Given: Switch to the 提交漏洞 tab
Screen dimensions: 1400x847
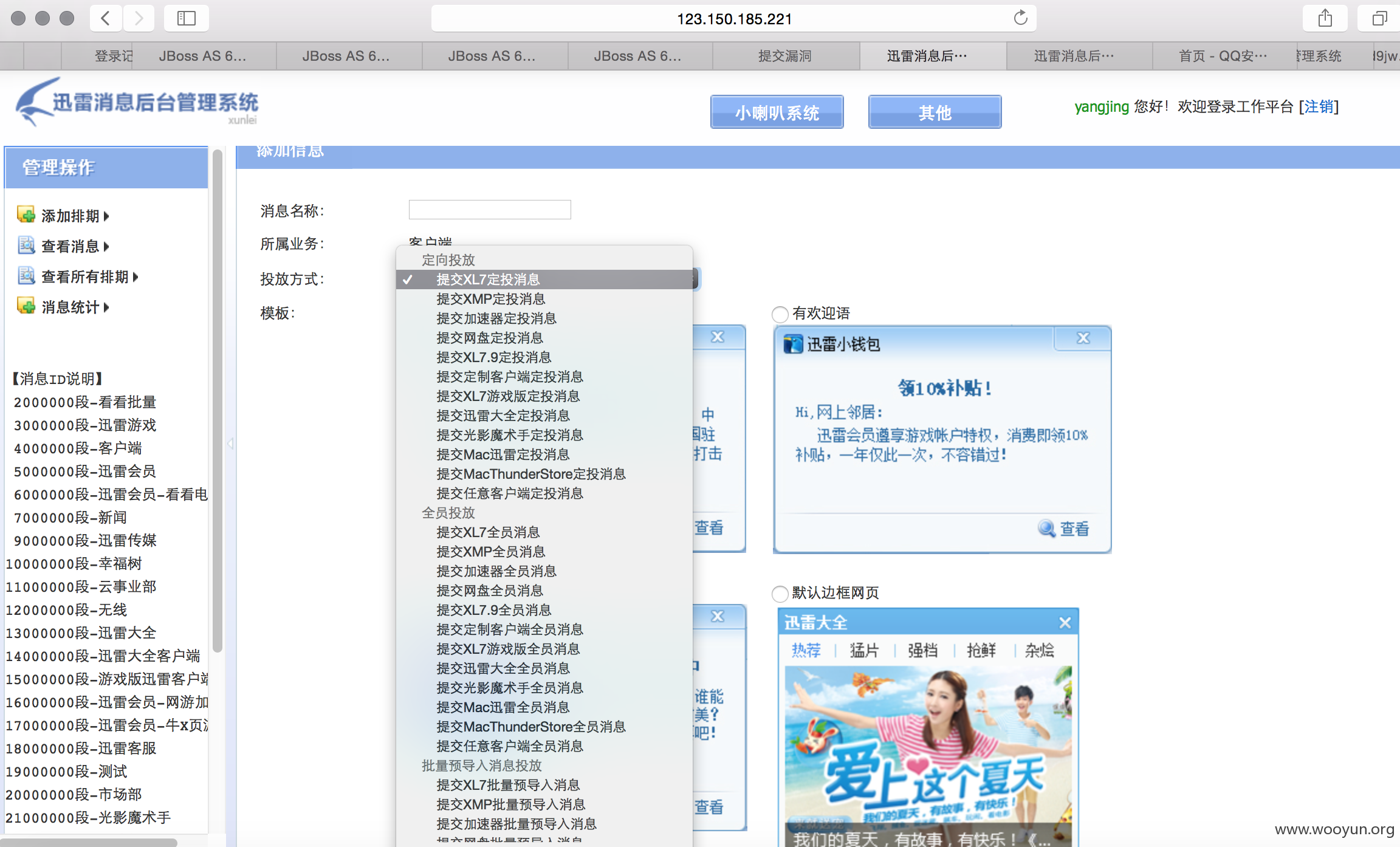Looking at the screenshot, I should pos(785,56).
